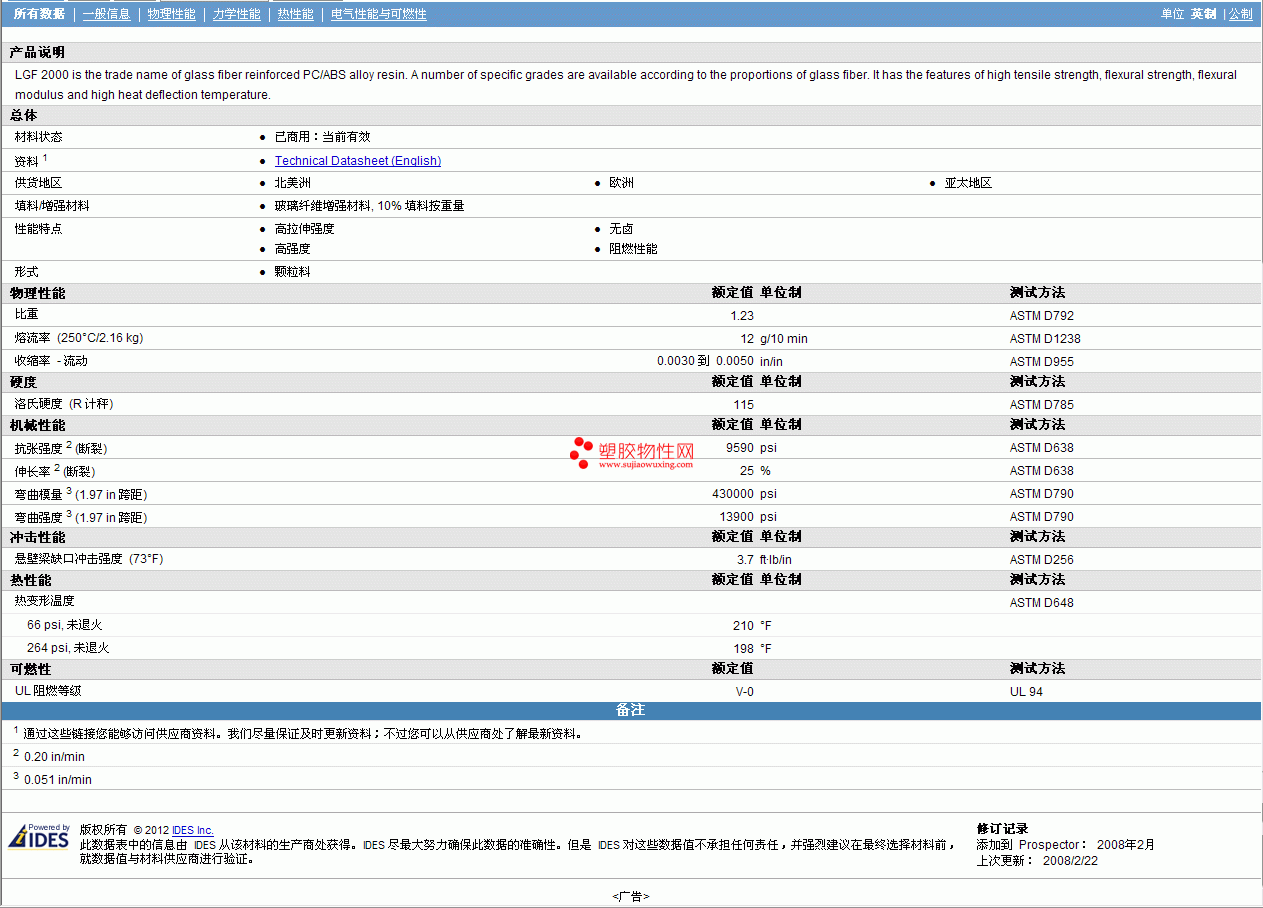Click the IDES Inc. copyright link
This screenshot has height=908, width=1263.
pyautogui.click(x=193, y=830)
